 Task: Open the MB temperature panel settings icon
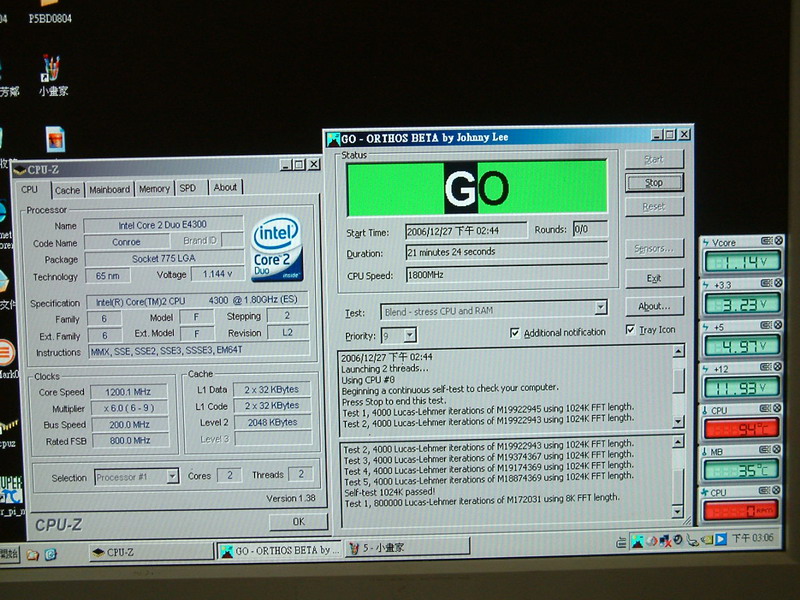(x=765, y=449)
